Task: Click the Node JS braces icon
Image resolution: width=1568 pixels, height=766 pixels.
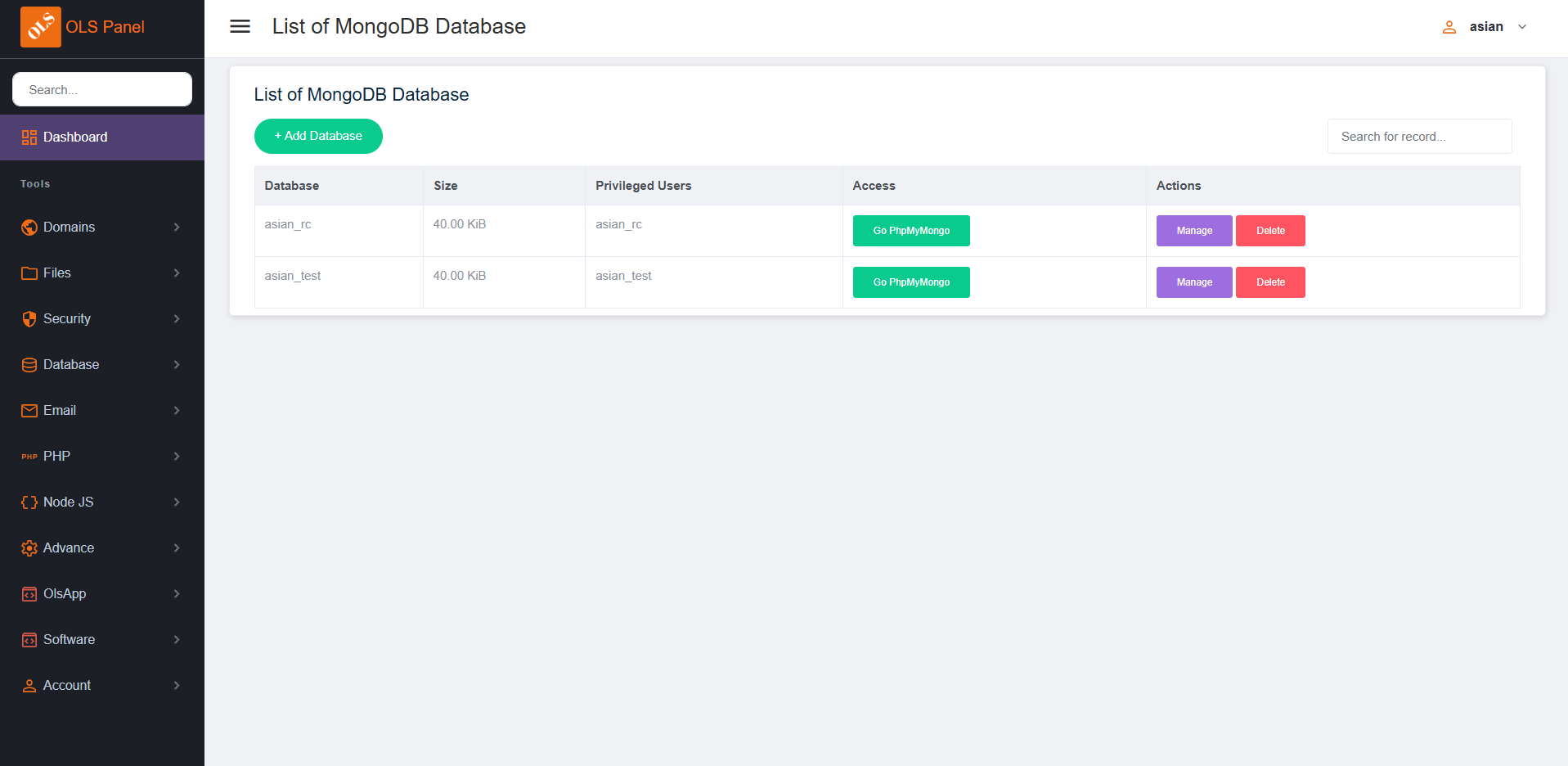Action: pos(29,502)
